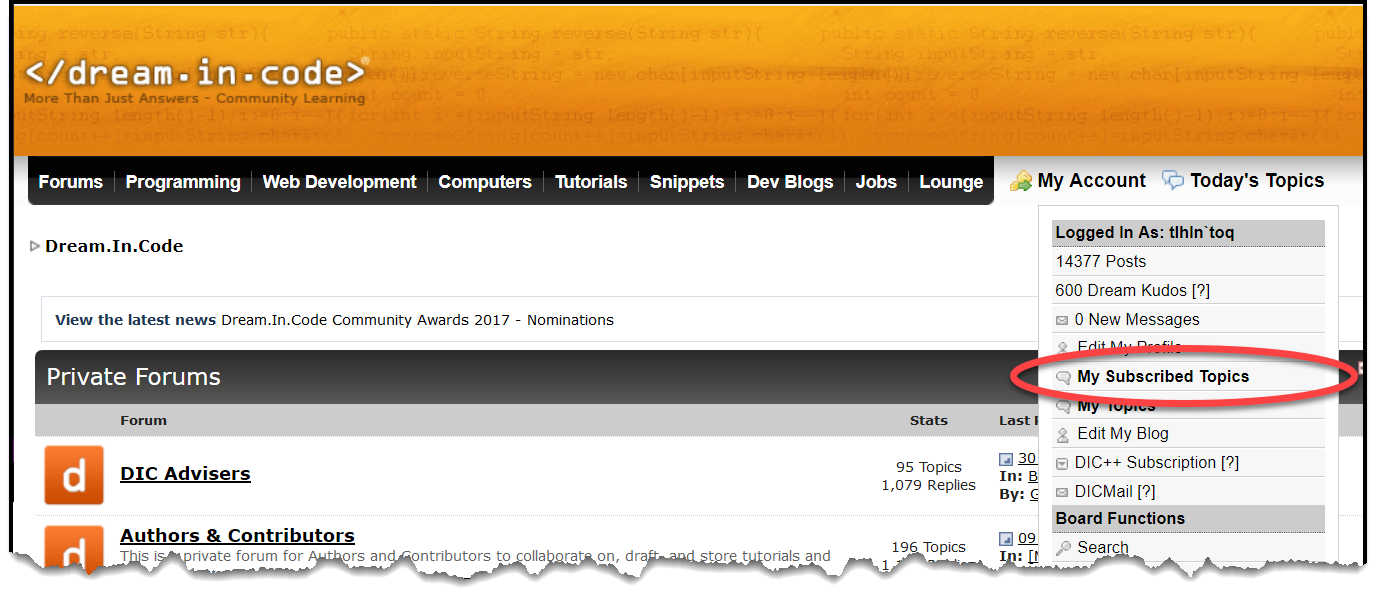The width and height of the screenshot is (1377, 601).
Task: Open Edit My Blog
Action: [1123, 434]
